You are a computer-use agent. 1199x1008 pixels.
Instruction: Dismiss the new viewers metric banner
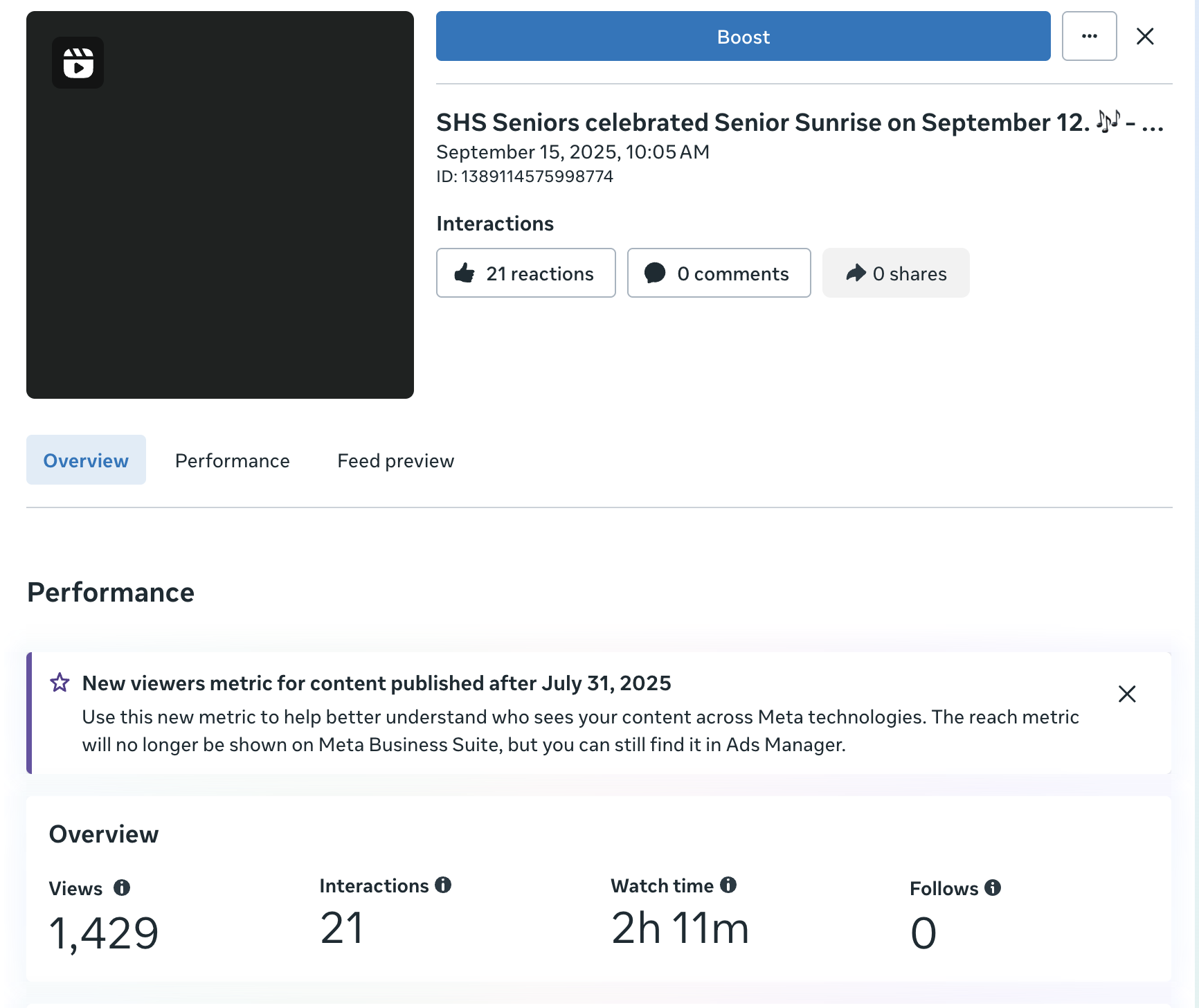pos(1127,694)
